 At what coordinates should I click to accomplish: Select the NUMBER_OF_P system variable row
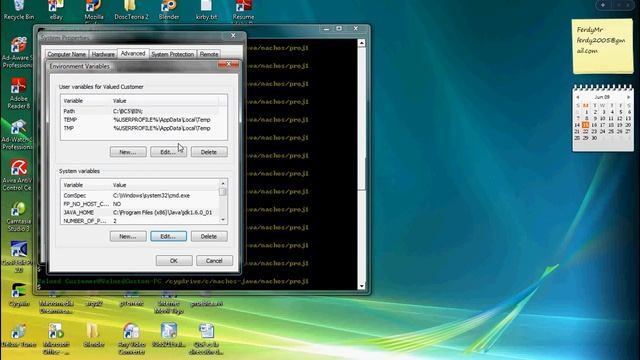coord(140,221)
